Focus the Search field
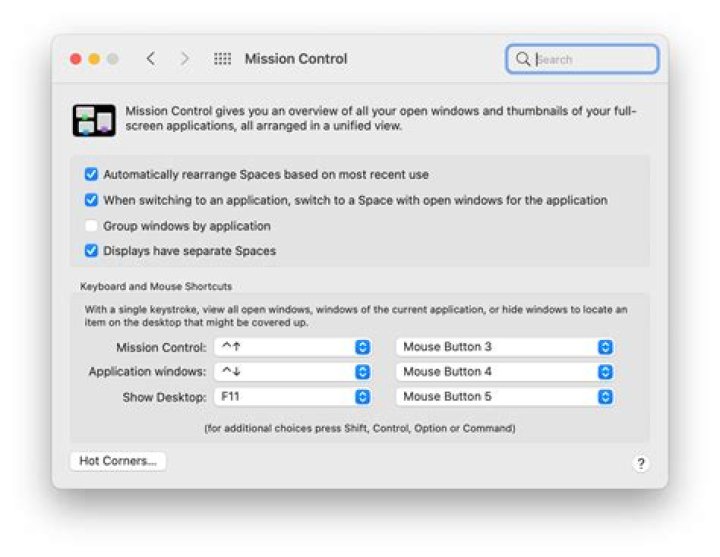Viewport: 720px width, 557px height. tap(582, 59)
